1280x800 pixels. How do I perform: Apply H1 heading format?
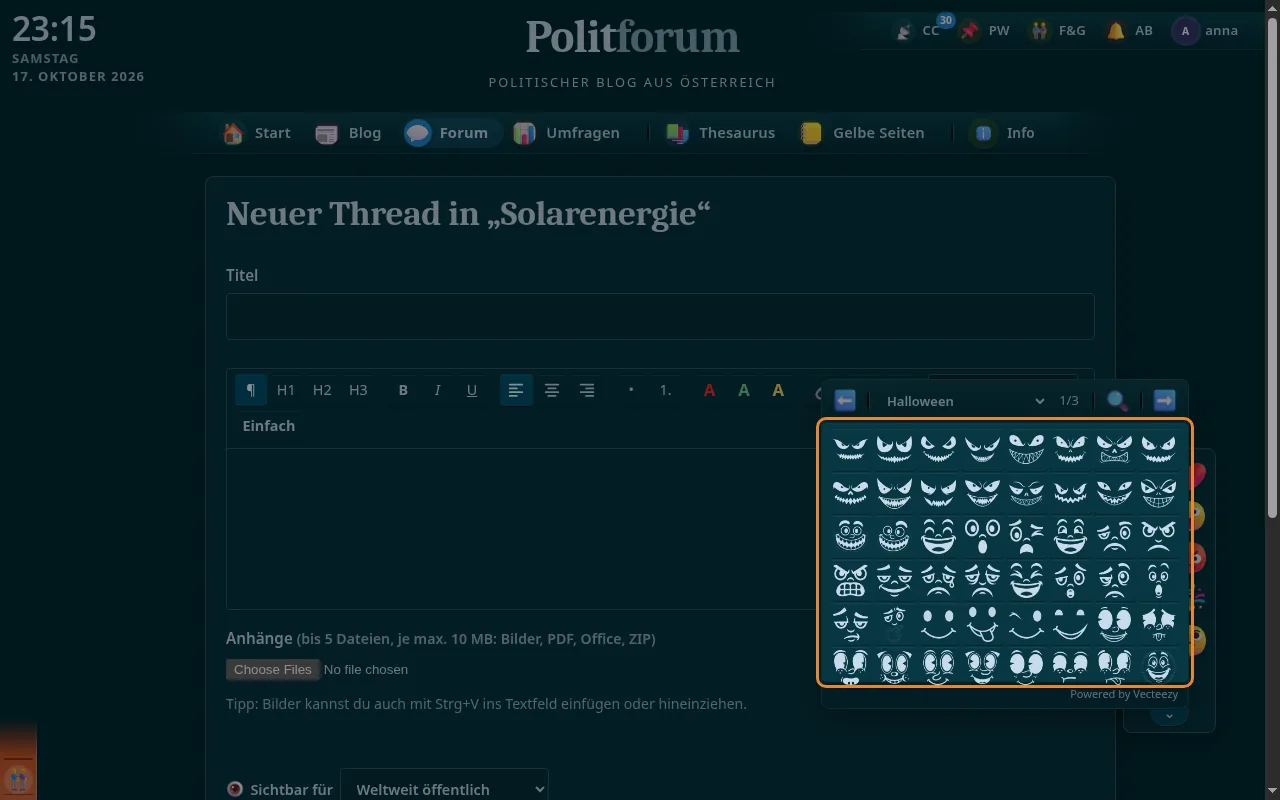coord(286,390)
